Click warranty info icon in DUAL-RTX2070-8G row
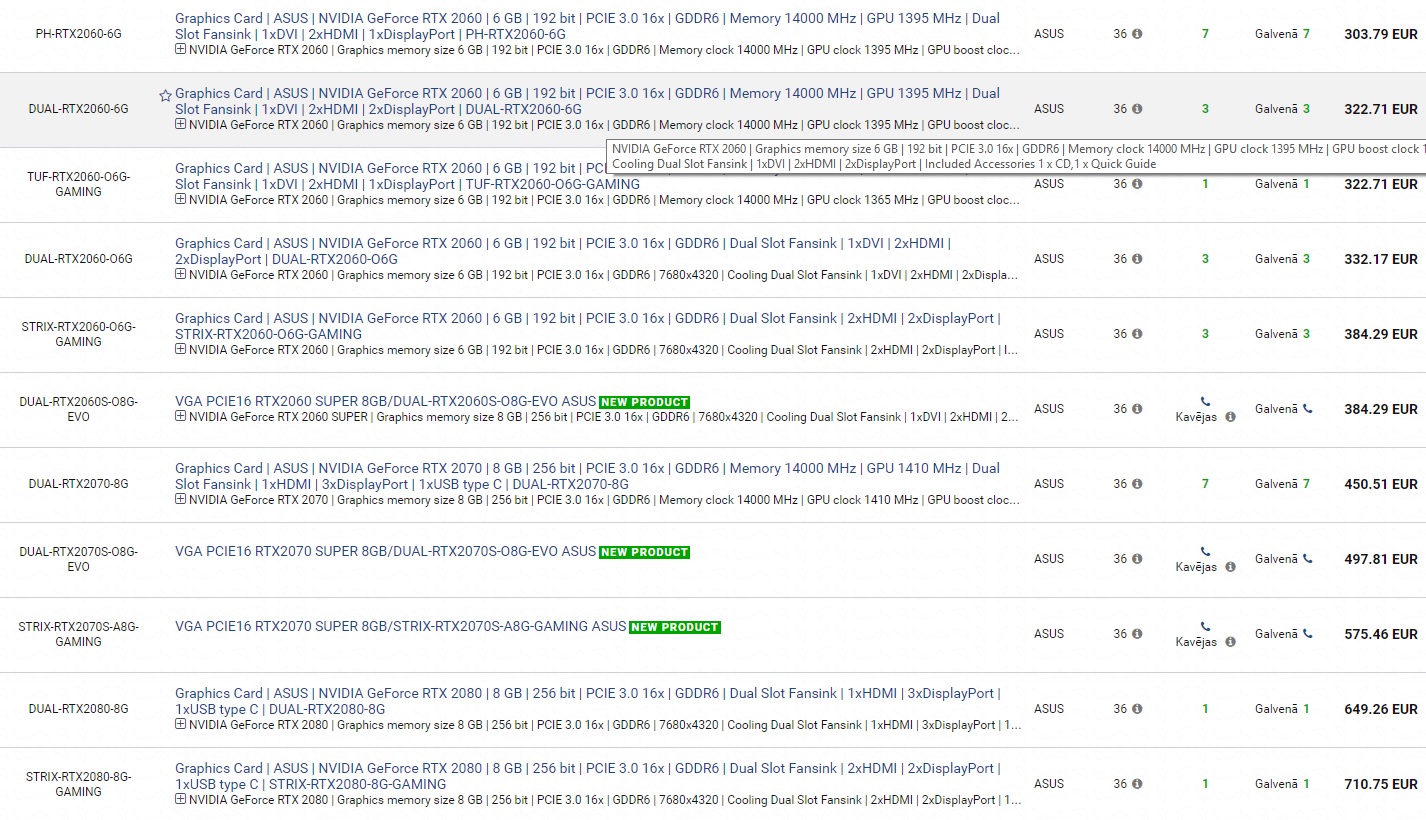The image size is (1426, 820). click(x=1137, y=484)
